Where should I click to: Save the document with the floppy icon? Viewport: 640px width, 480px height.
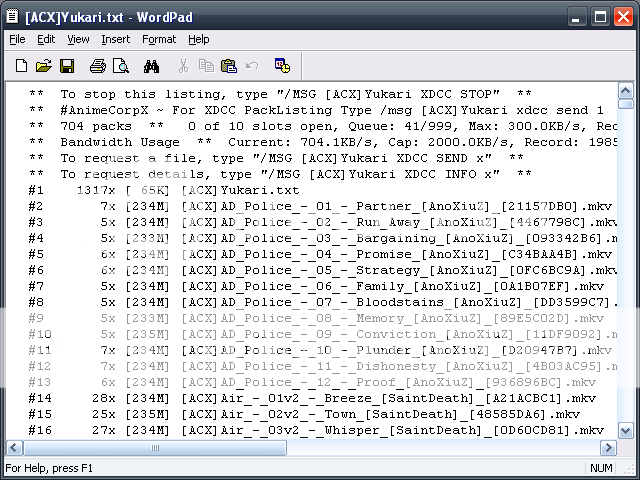(x=67, y=66)
